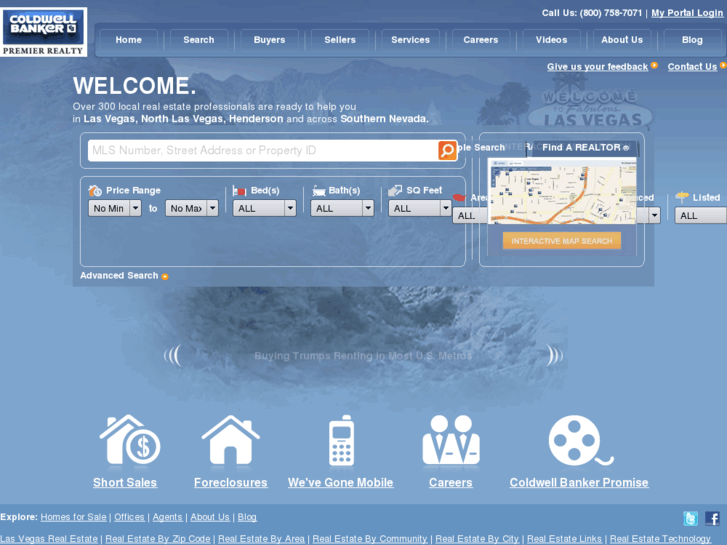Open the Advanced Search link
Screen dimensions: 727x545
point(119,276)
